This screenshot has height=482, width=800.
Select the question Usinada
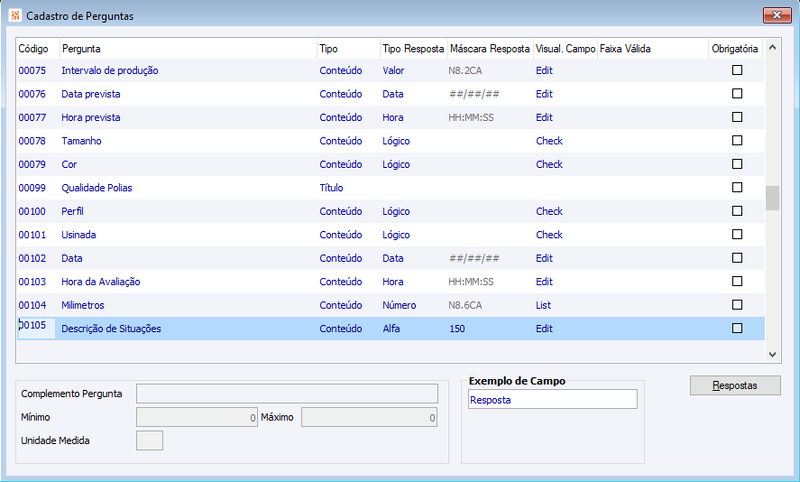coord(79,235)
